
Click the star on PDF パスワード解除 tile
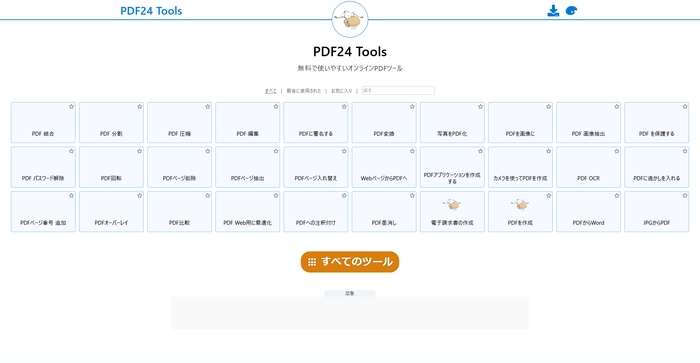pyautogui.click(x=71, y=151)
